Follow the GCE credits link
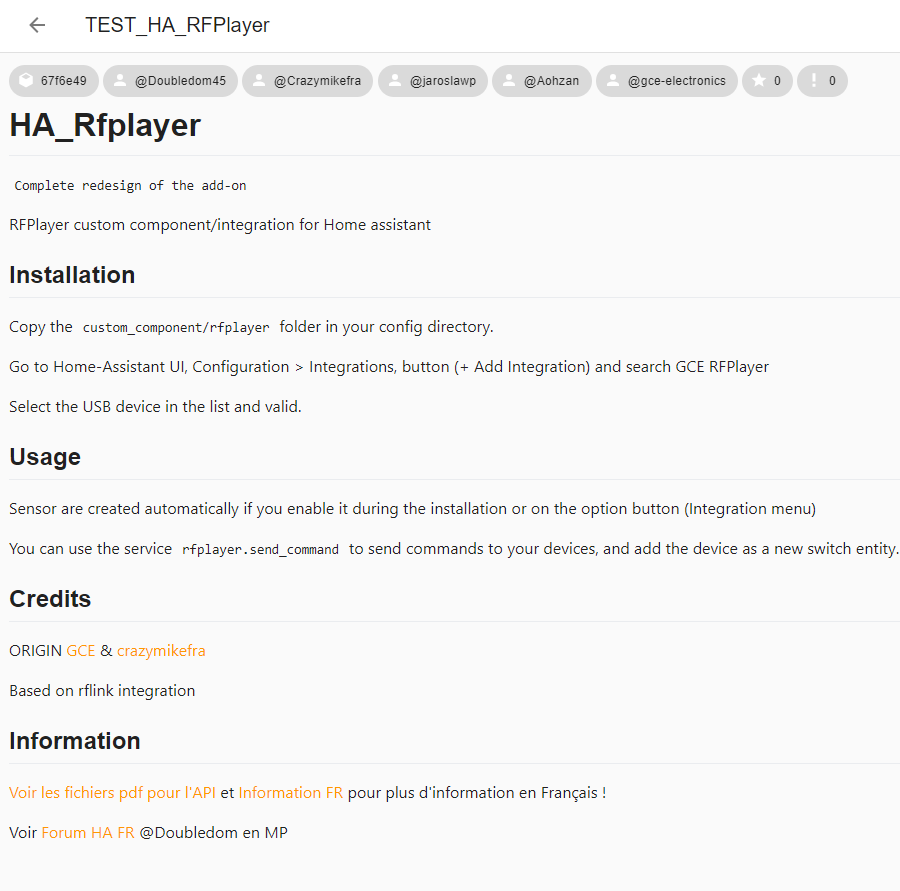Screen dimensions: 900x891 81,650
